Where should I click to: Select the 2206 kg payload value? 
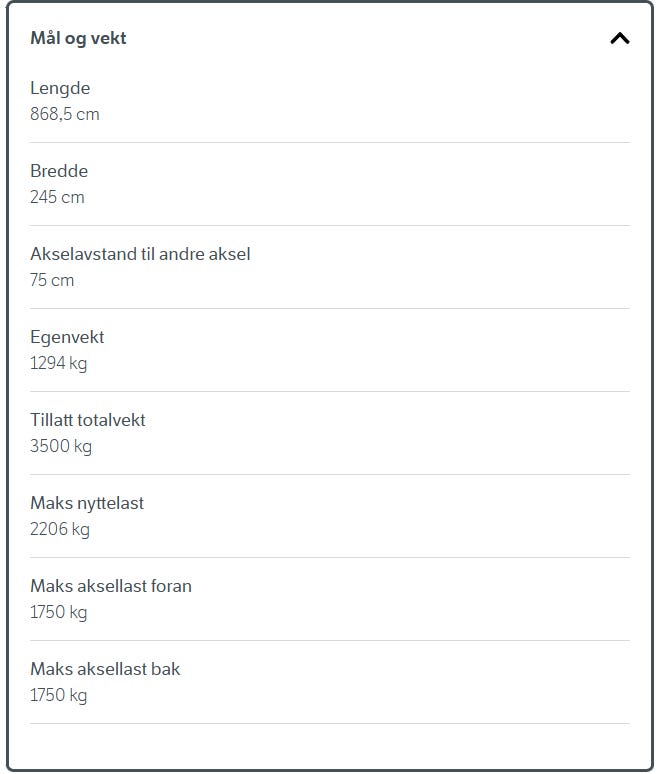pos(60,529)
